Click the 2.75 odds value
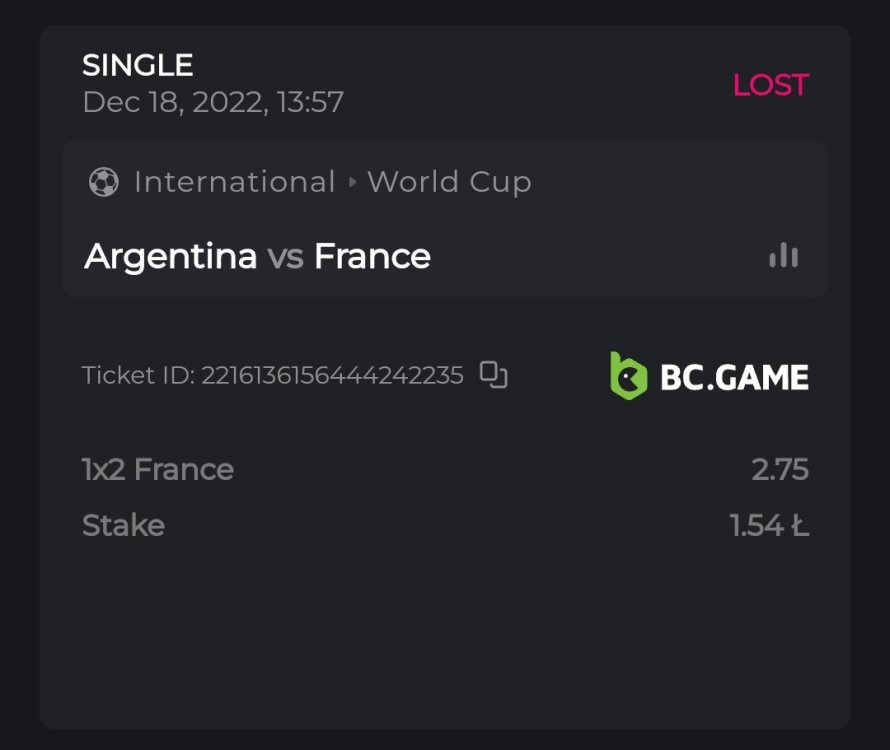Screen dimensions: 890x750 coord(780,470)
